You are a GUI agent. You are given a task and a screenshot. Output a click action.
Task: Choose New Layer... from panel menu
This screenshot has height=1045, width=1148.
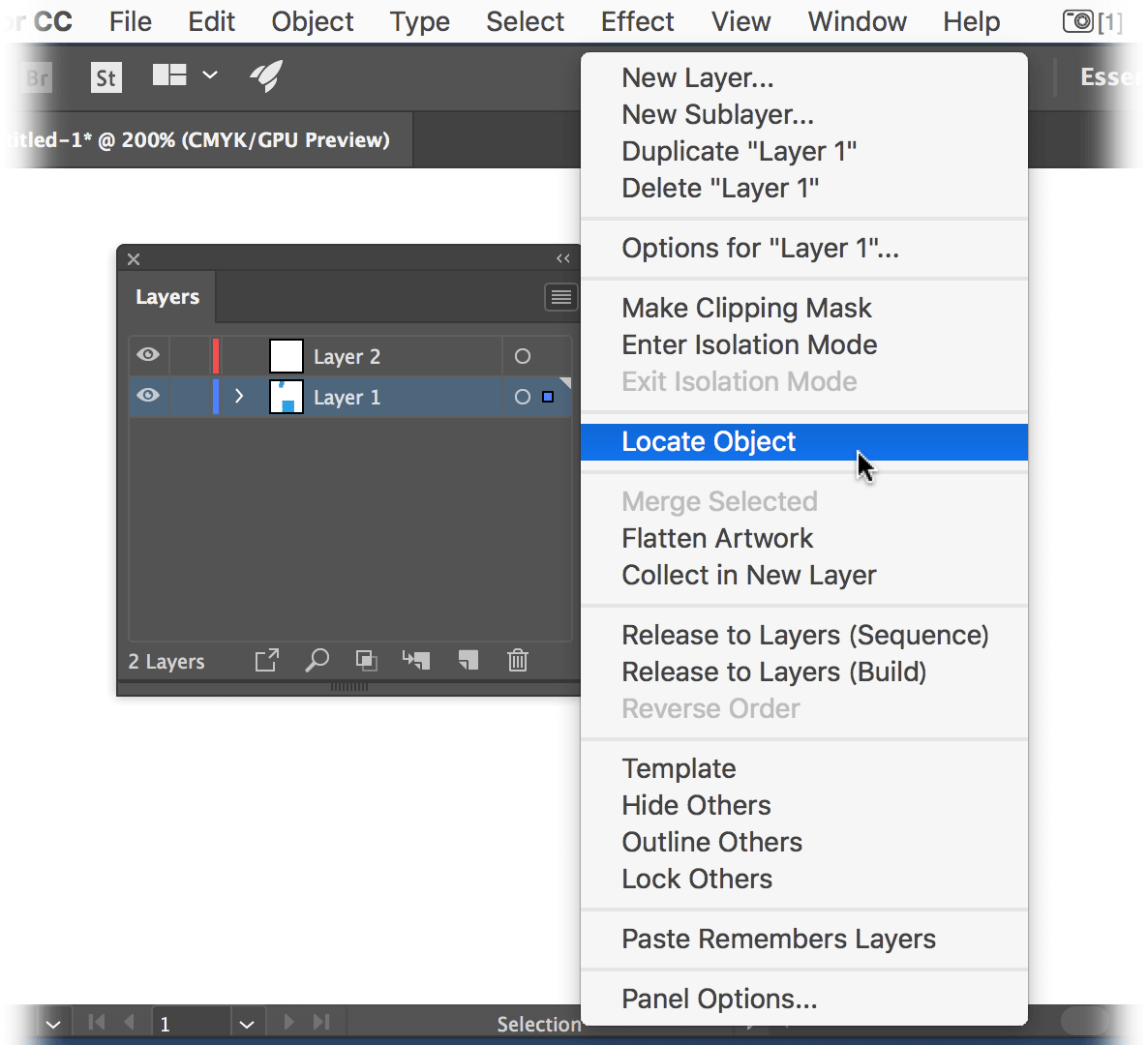[x=804, y=77]
